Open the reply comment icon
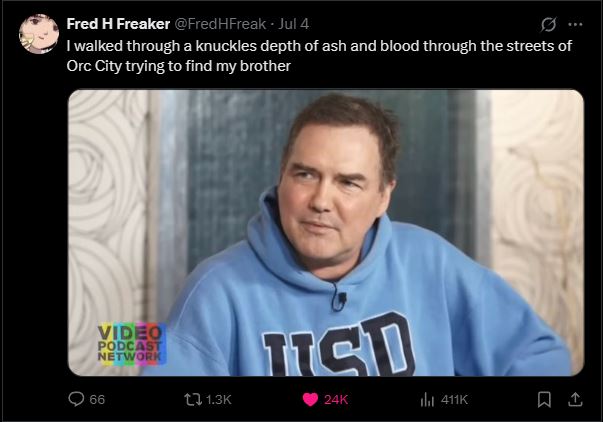Viewport: 603px width, 422px height. click(76, 399)
